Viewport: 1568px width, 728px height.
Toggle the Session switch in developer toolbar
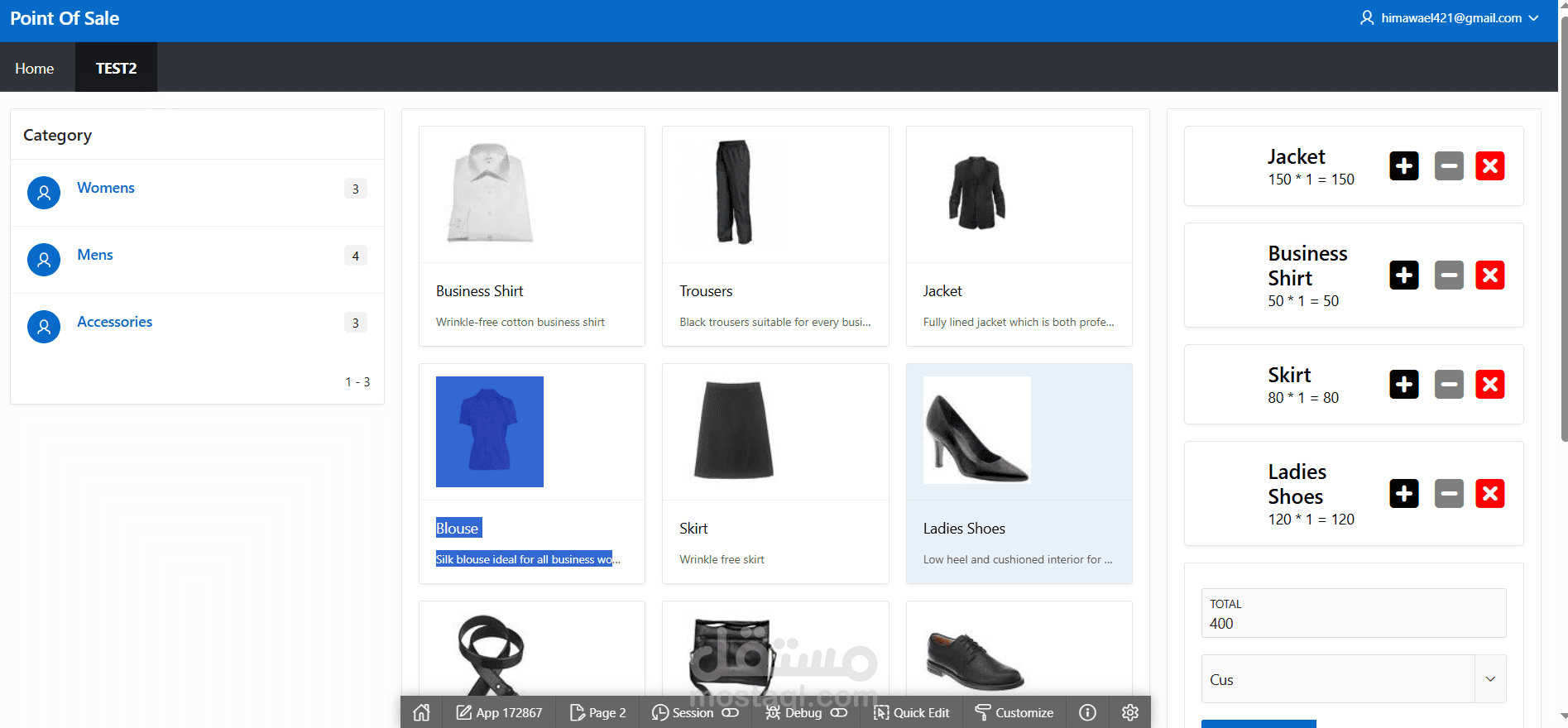730,712
